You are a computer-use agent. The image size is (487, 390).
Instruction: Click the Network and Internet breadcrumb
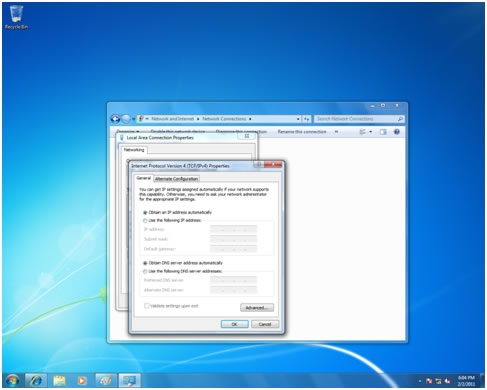[172, 119]
